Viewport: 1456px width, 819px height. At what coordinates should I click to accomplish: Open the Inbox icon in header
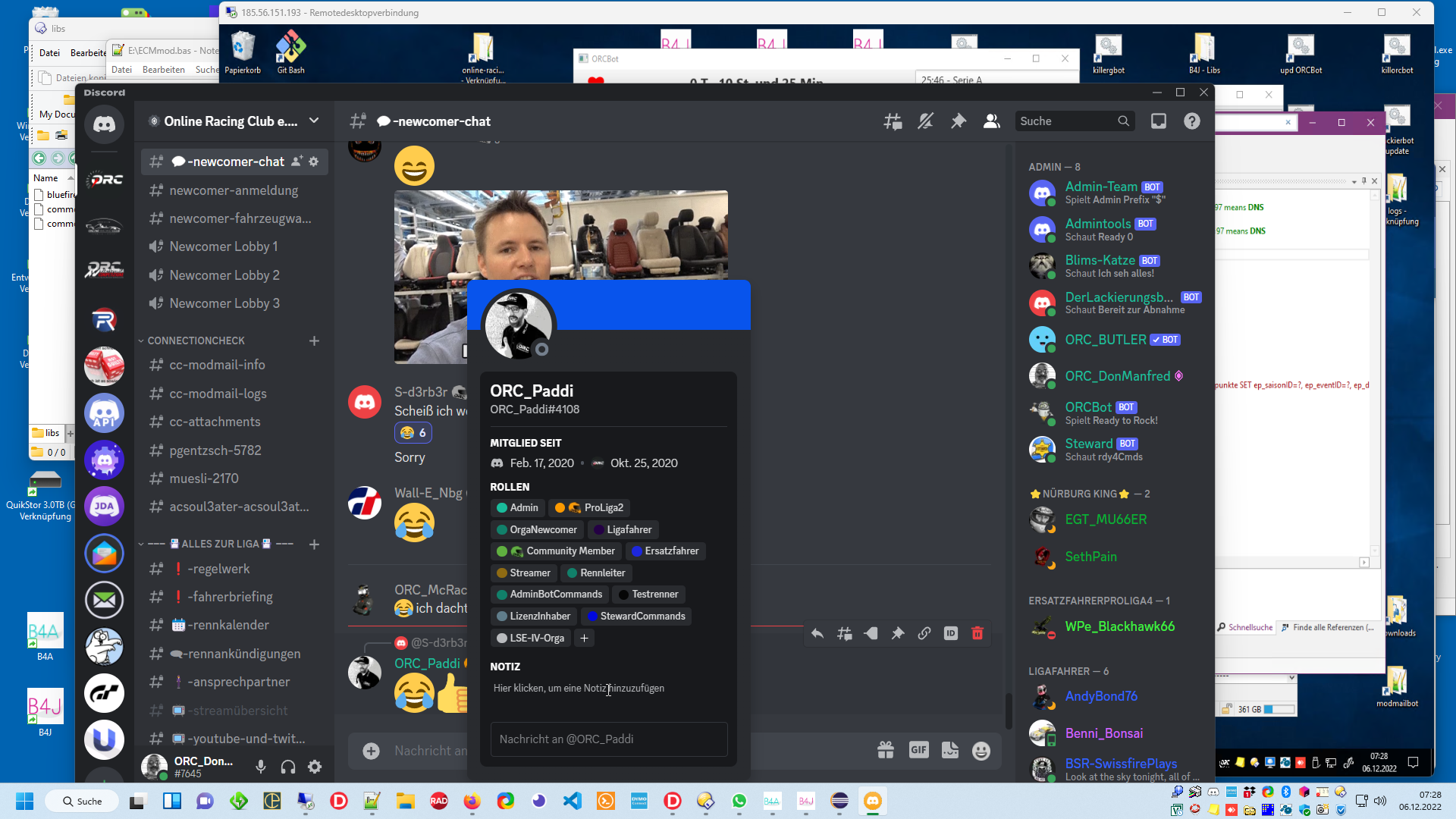(x=1159, y=121)
